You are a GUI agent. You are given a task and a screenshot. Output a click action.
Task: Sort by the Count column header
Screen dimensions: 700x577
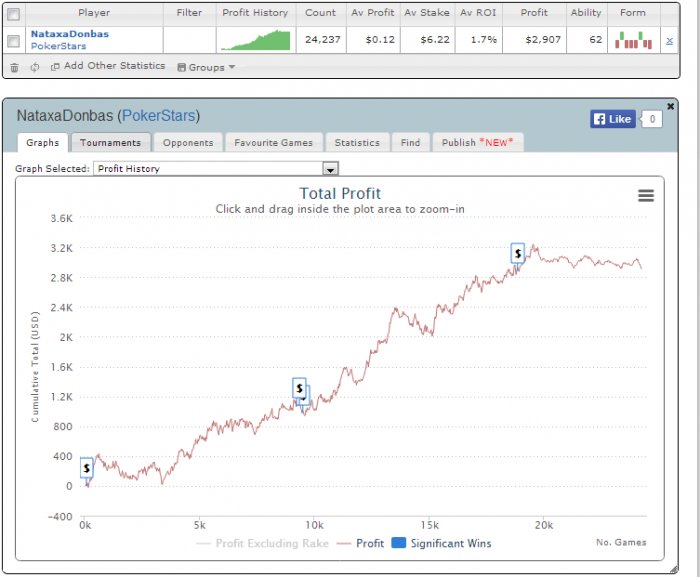pyautogui.click(x=321, y=13)
